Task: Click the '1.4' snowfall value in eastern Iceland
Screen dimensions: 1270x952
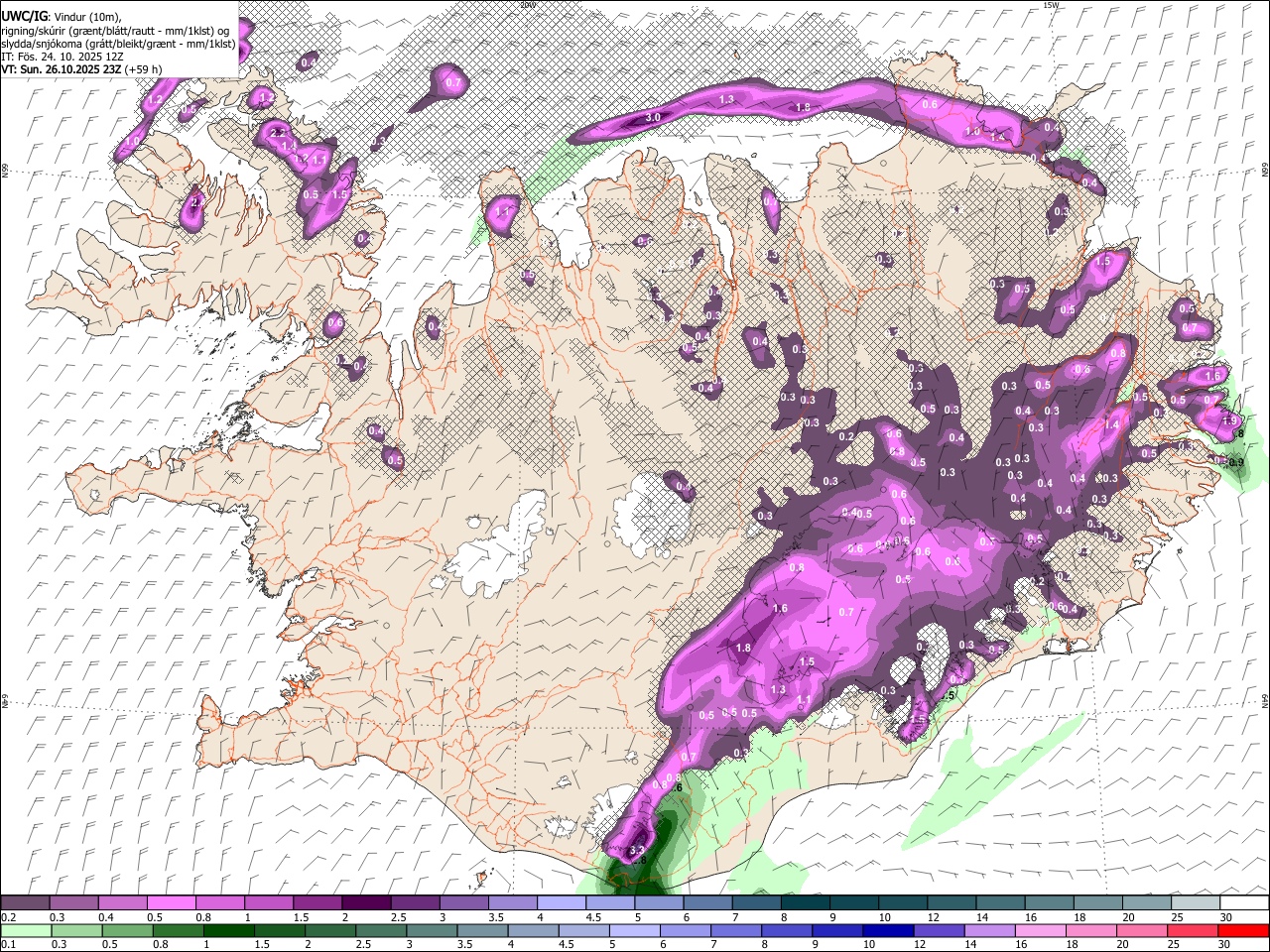Action: coord(1112,424)
